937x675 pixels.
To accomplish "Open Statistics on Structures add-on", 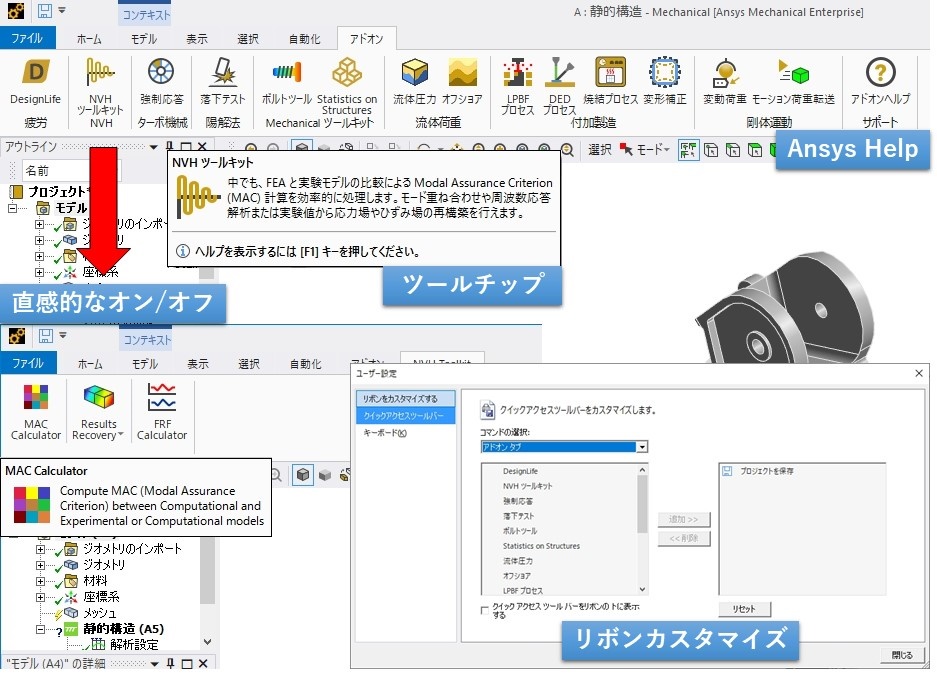I will click(x=347, y=87).
